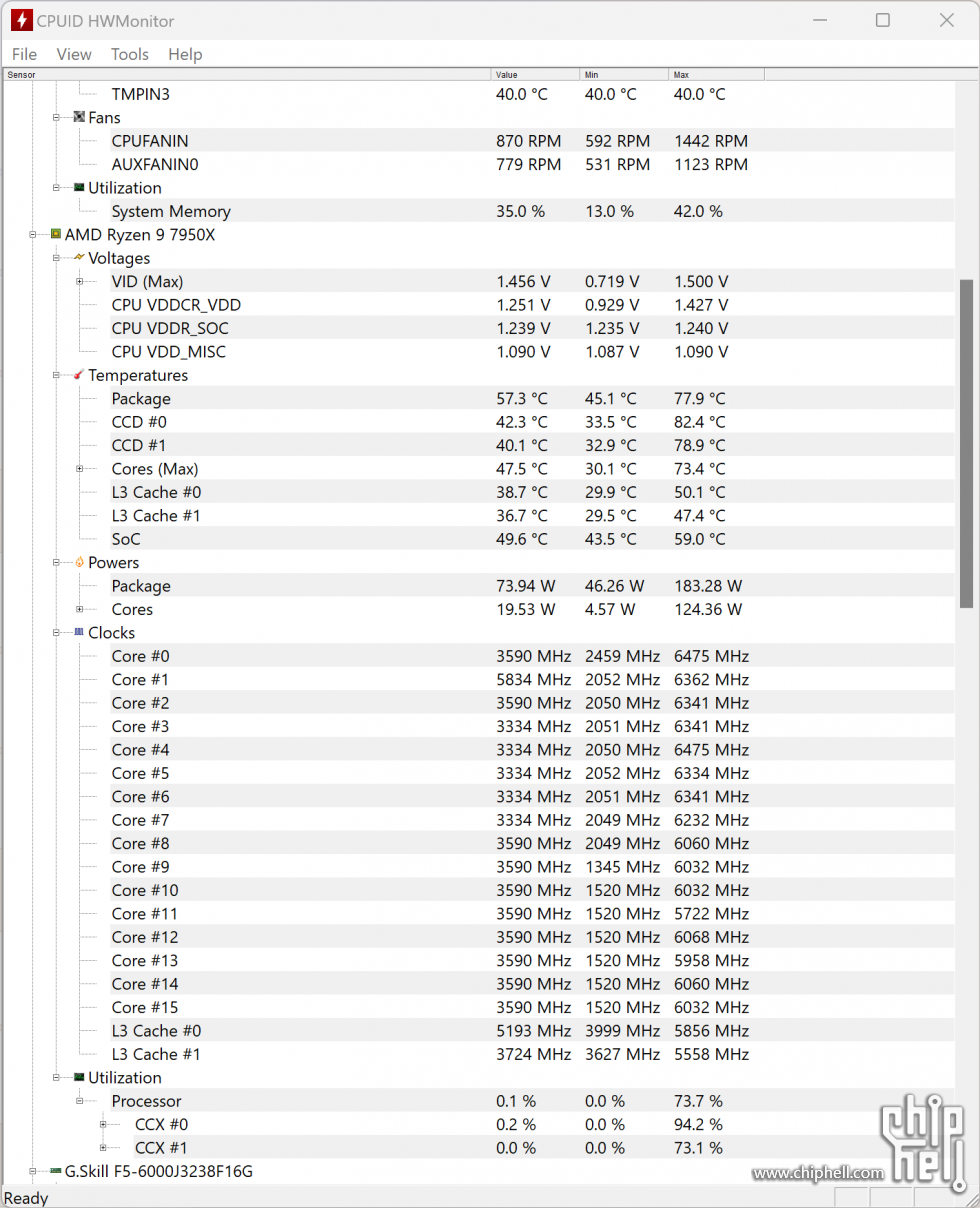Expand the Cores (Max) temperature entry
980x1208 pixels.
pos(80,468)
